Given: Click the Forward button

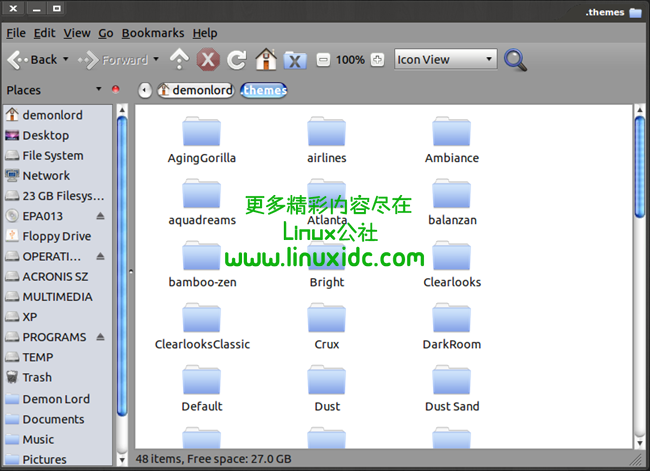Looking at the screenshot, I should click(x=112, y=60).
